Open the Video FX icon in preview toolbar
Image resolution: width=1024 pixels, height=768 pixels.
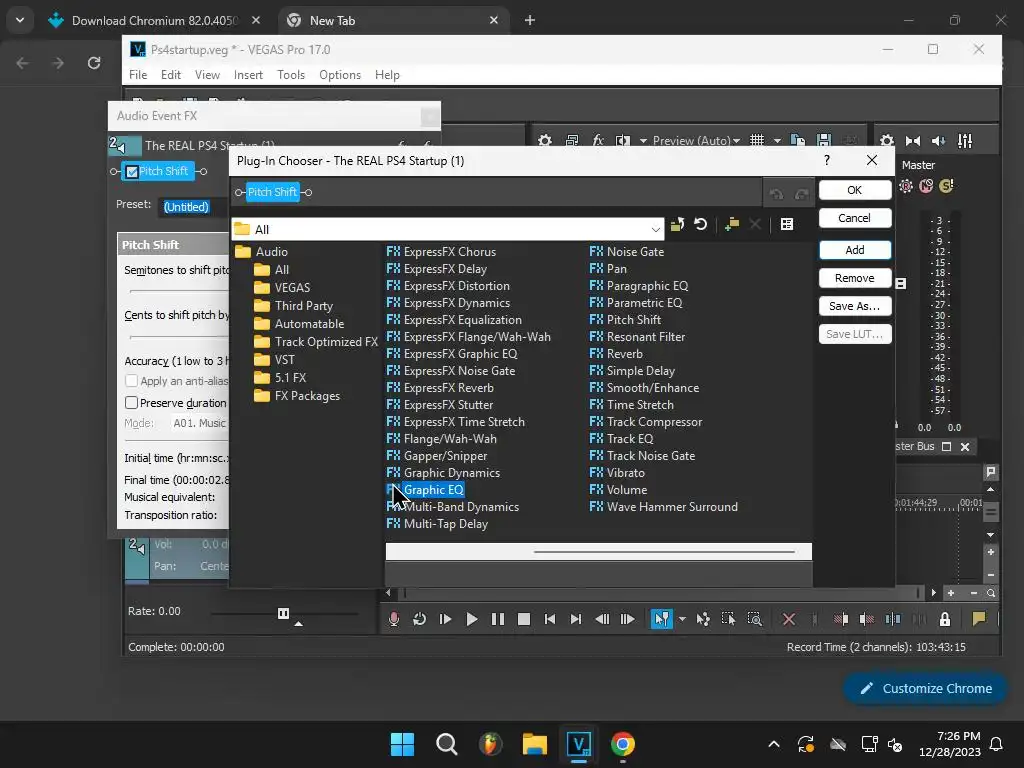tap(598, 141)
